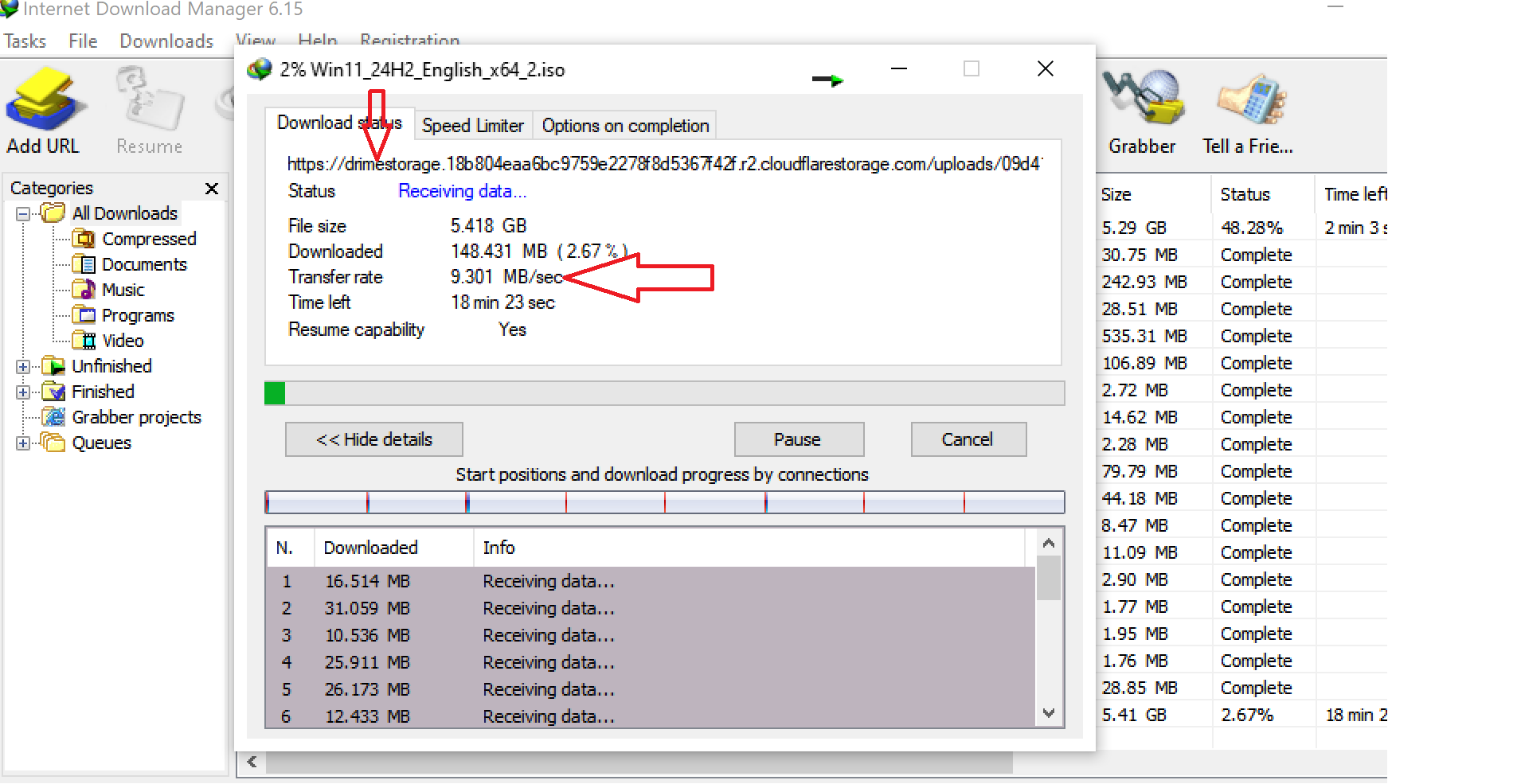
Task: Collapse the All Downloads tree node
Action: point(23,214)
